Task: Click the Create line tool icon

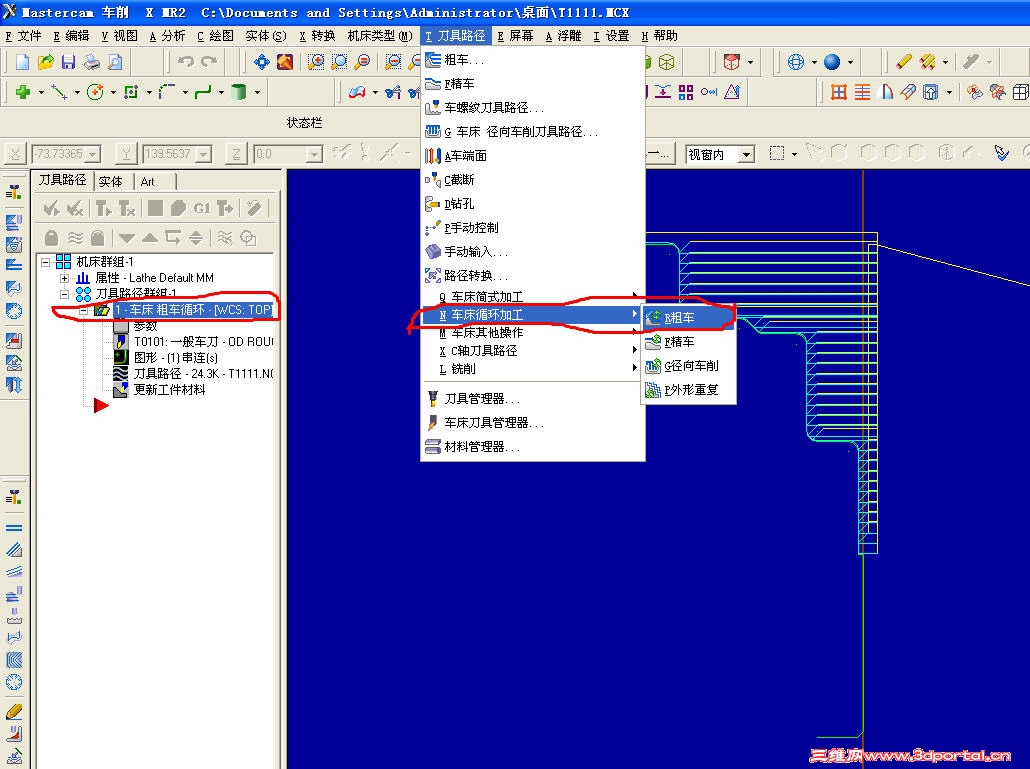Action: [x=59, y=93]
